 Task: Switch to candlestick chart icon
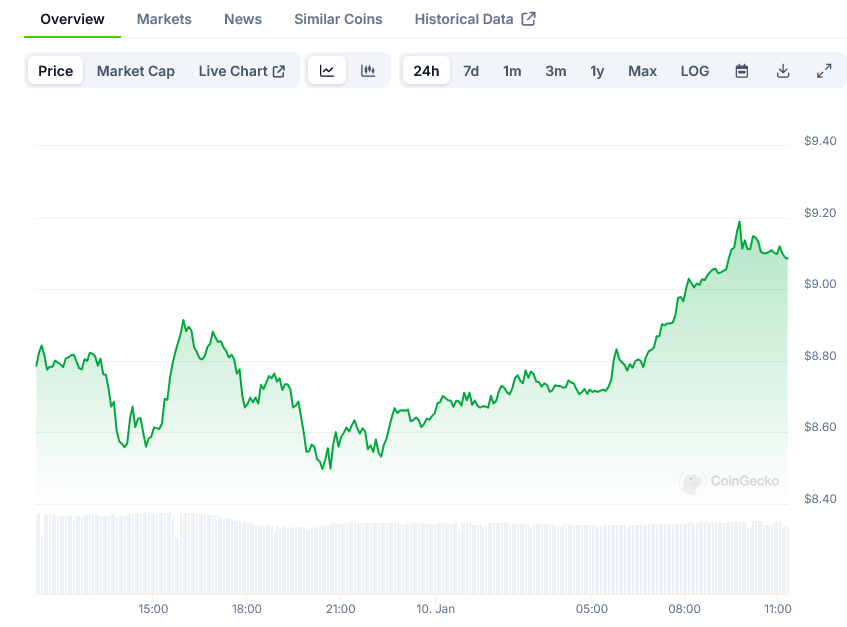pos(368,71)
